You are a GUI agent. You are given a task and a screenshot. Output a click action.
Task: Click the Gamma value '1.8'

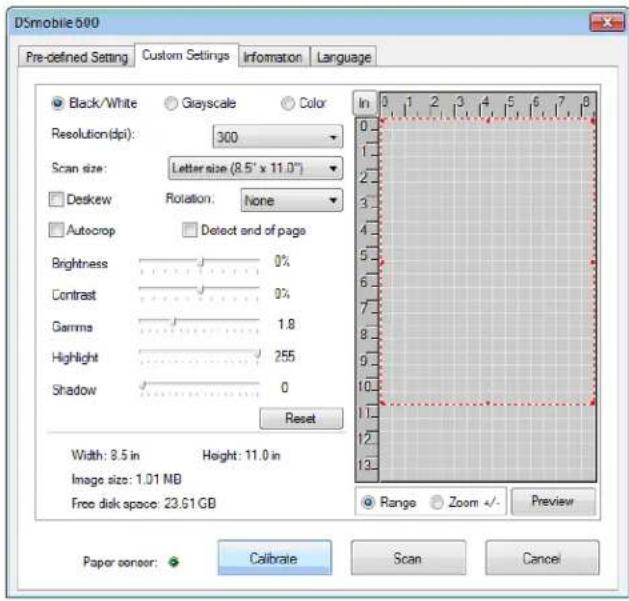pyautogui.click(x=286, y=324)
